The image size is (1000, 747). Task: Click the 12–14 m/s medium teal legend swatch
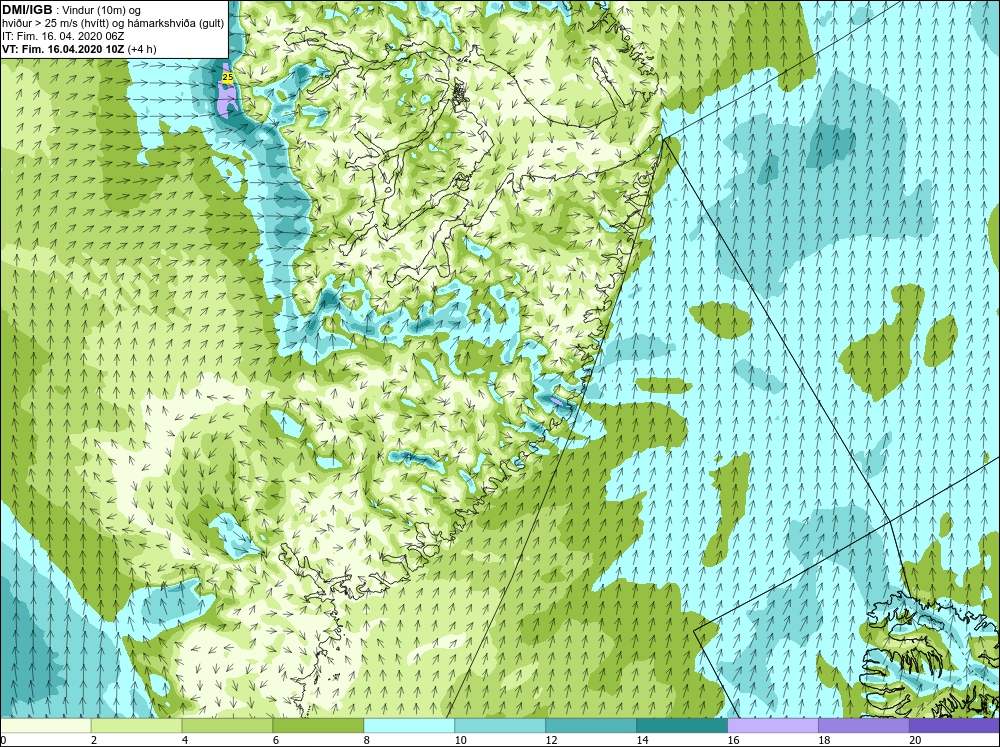[x=591, y=725]
